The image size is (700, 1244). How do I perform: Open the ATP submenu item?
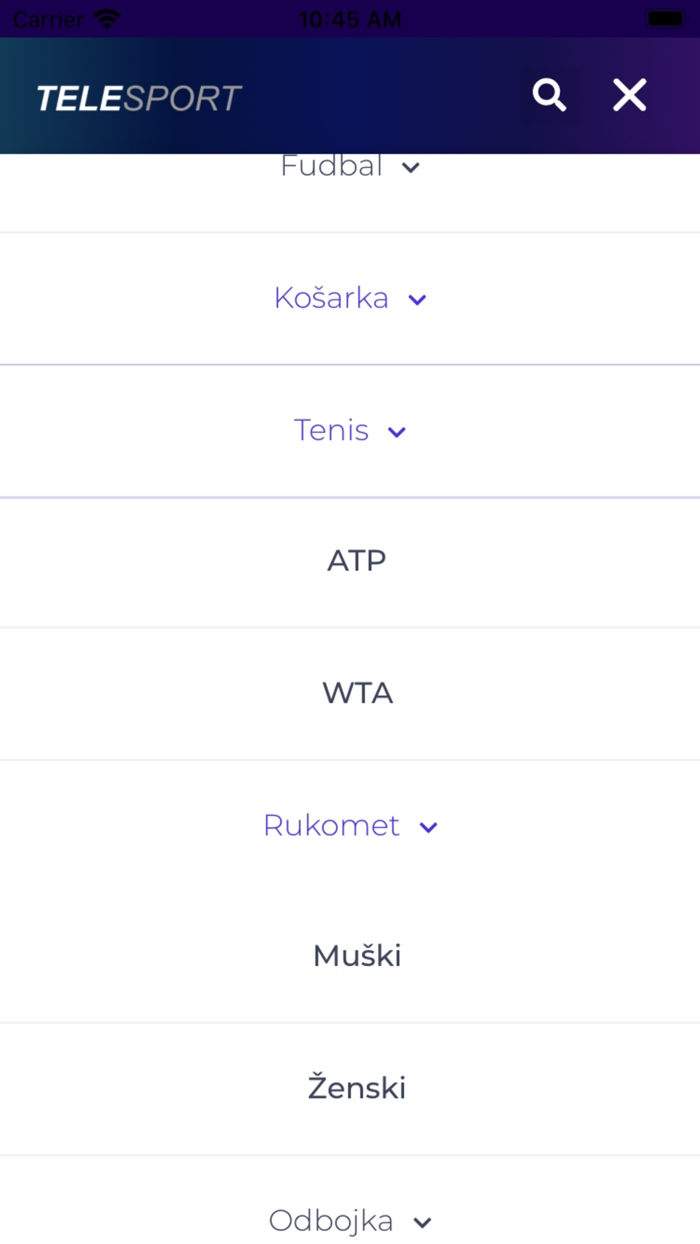click(x=357, y=561)
